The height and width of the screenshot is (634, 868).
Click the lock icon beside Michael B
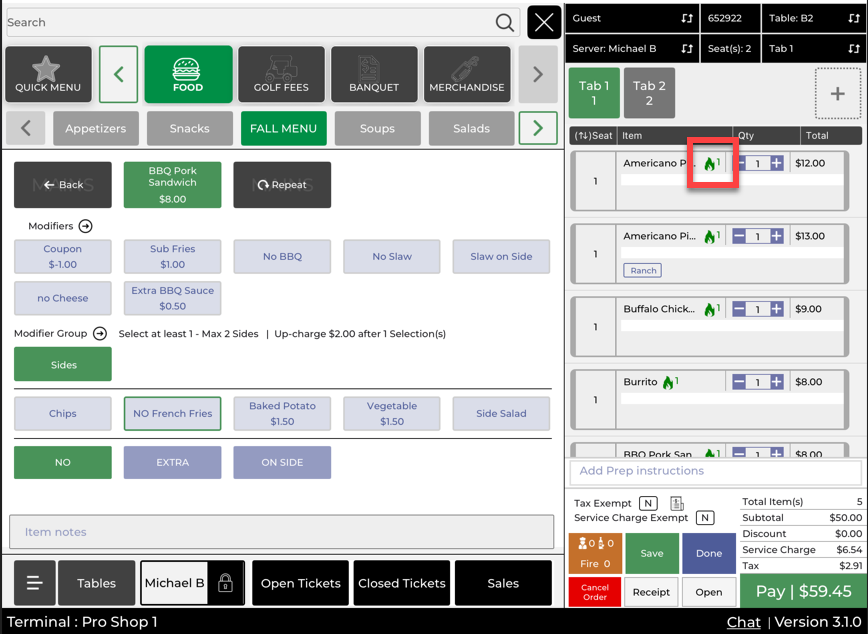click(x=225, y=583)
